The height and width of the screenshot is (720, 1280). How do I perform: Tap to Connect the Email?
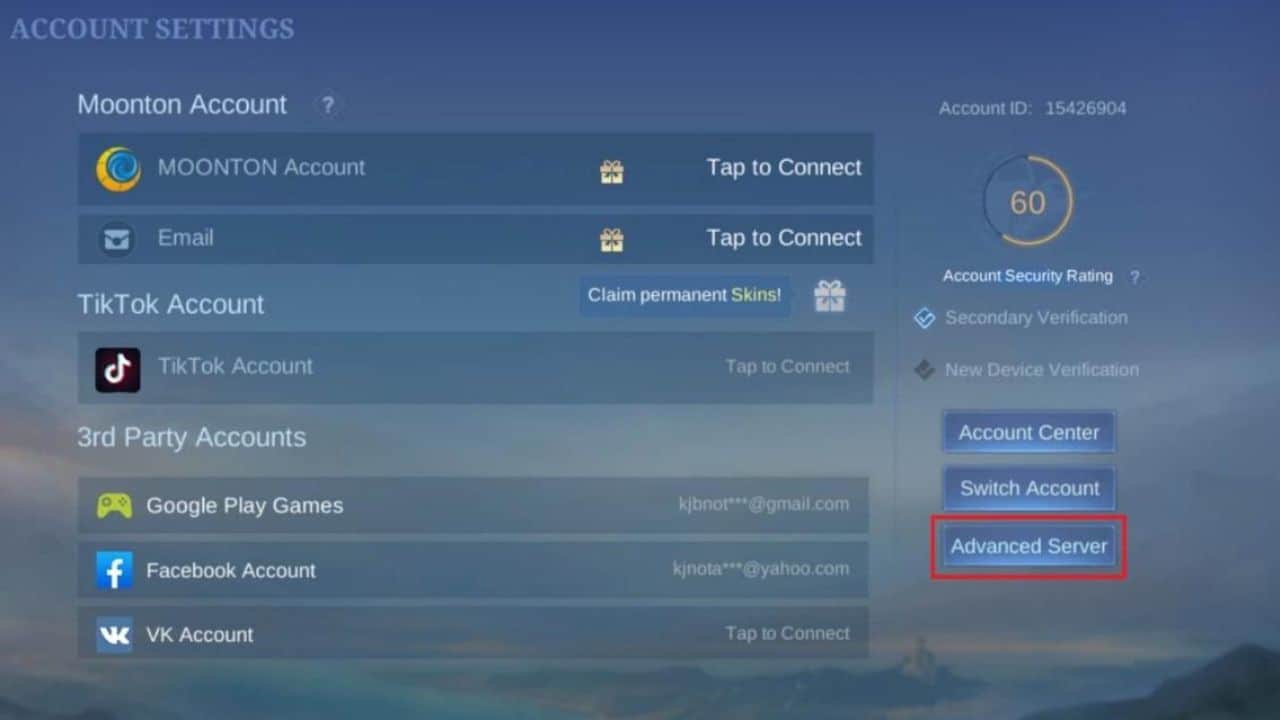pyautogui.click(x=784, y=238)
